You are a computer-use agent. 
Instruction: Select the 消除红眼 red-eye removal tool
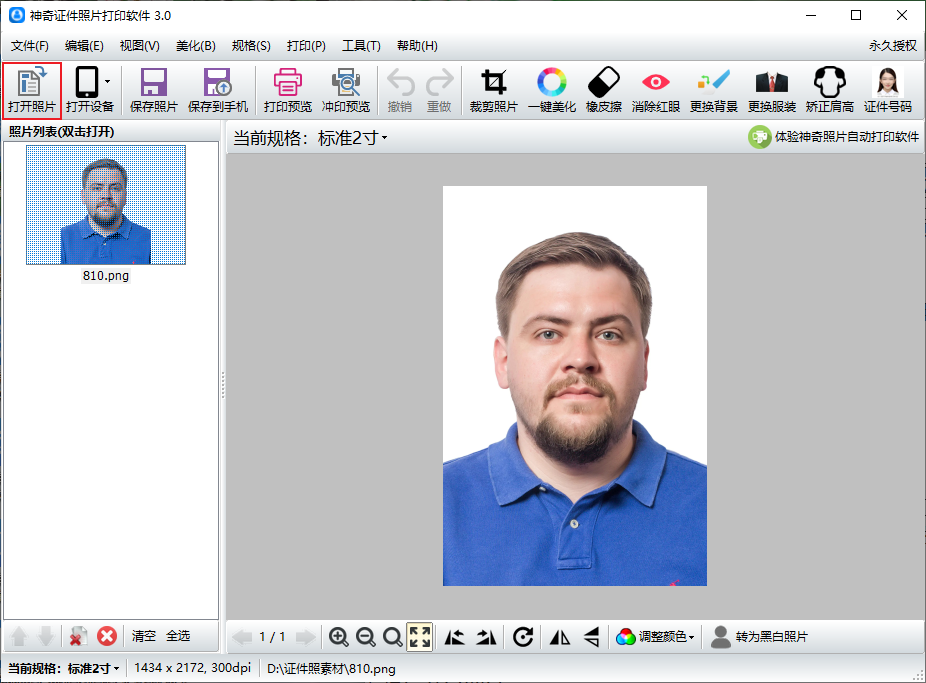(x=656, y=90)
